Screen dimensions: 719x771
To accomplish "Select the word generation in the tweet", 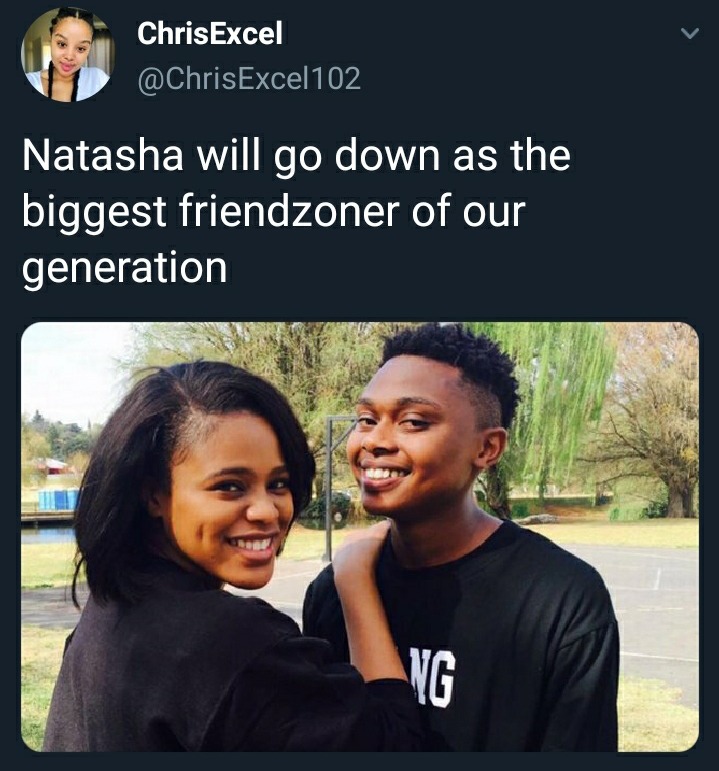I will (124, 268).
